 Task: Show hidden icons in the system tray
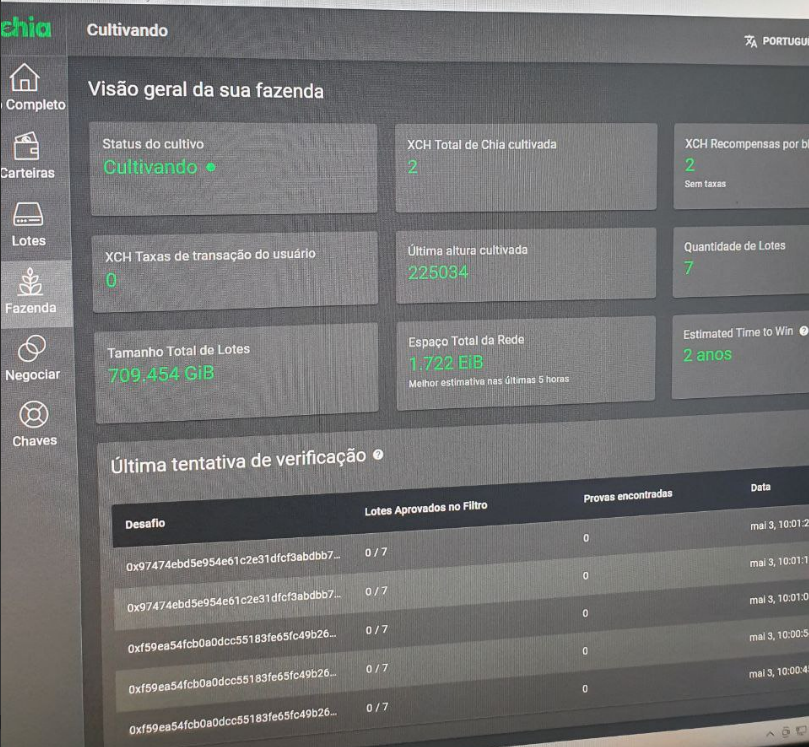[x=770, y=733]
